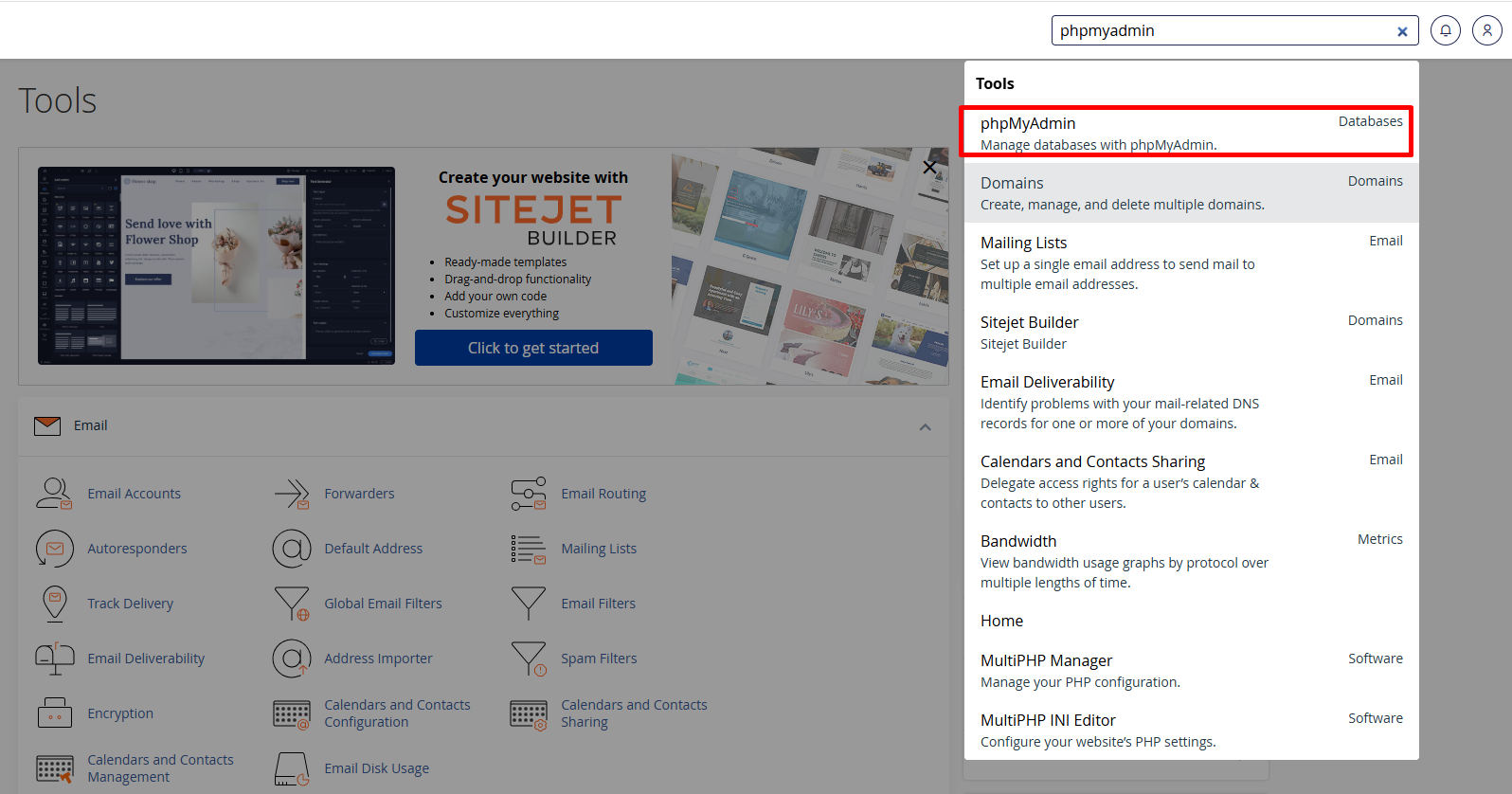1512x794 pixels.
Task: Click the Encryption icon
Action: [x=54, y=713]
